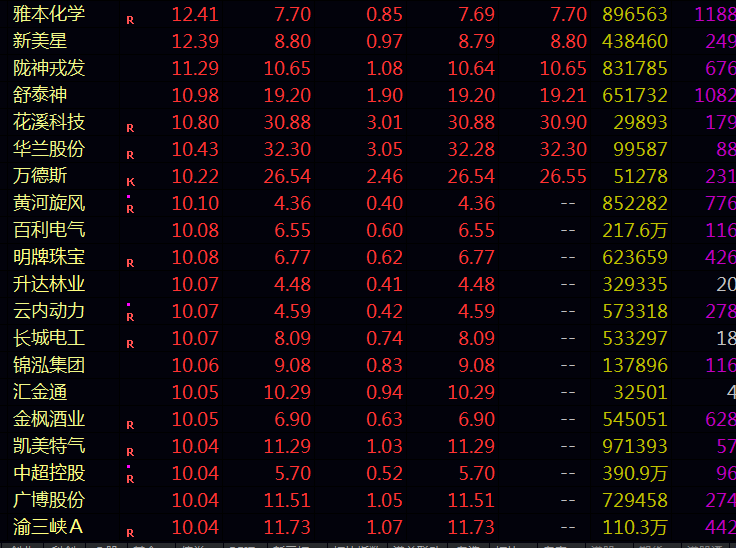Screen dimensions: 736x548
Task: Click the volume value 329335
Action: tap(635, 285)
